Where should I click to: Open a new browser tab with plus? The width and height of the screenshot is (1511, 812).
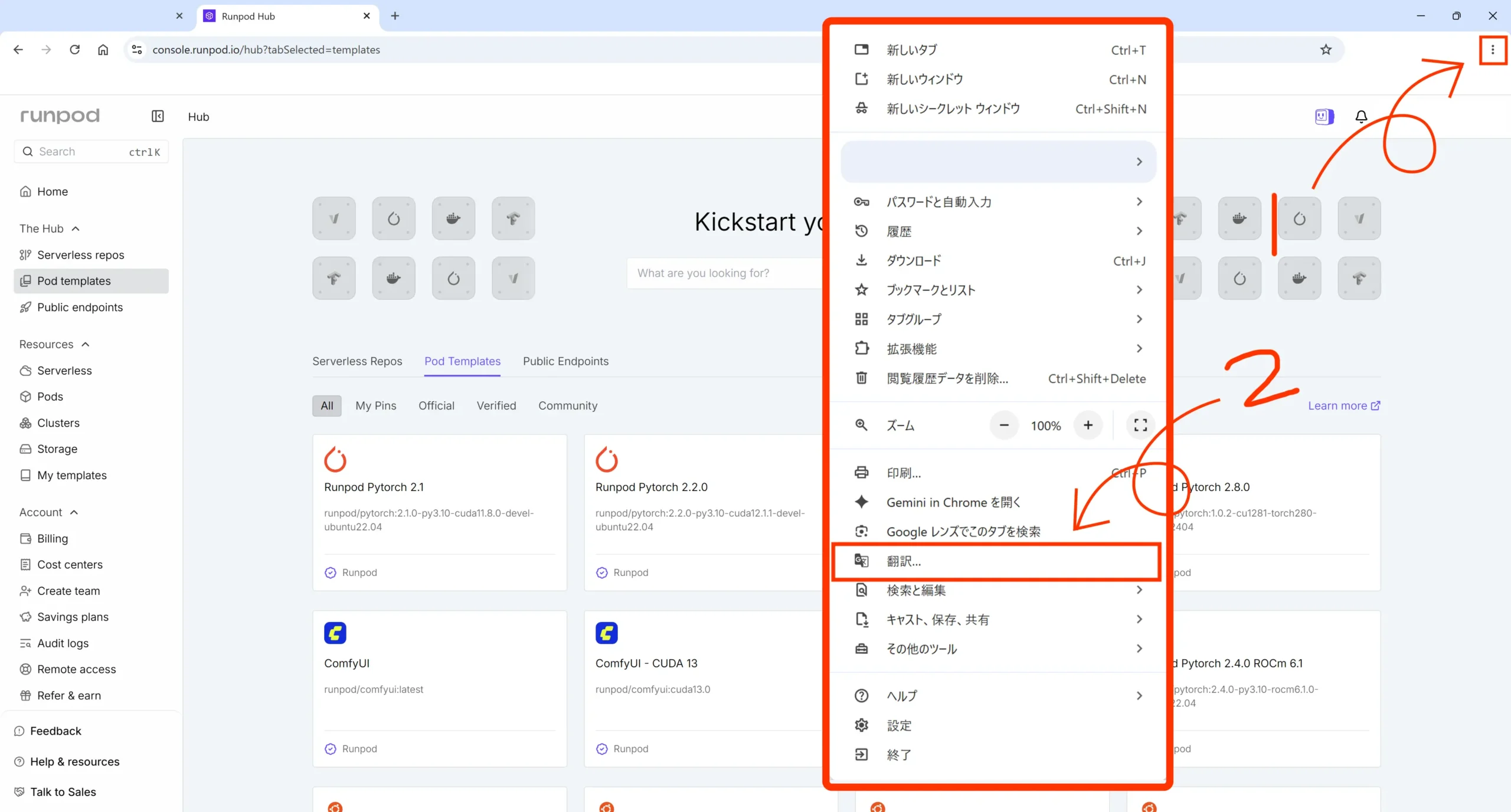[x=395, y=16]
